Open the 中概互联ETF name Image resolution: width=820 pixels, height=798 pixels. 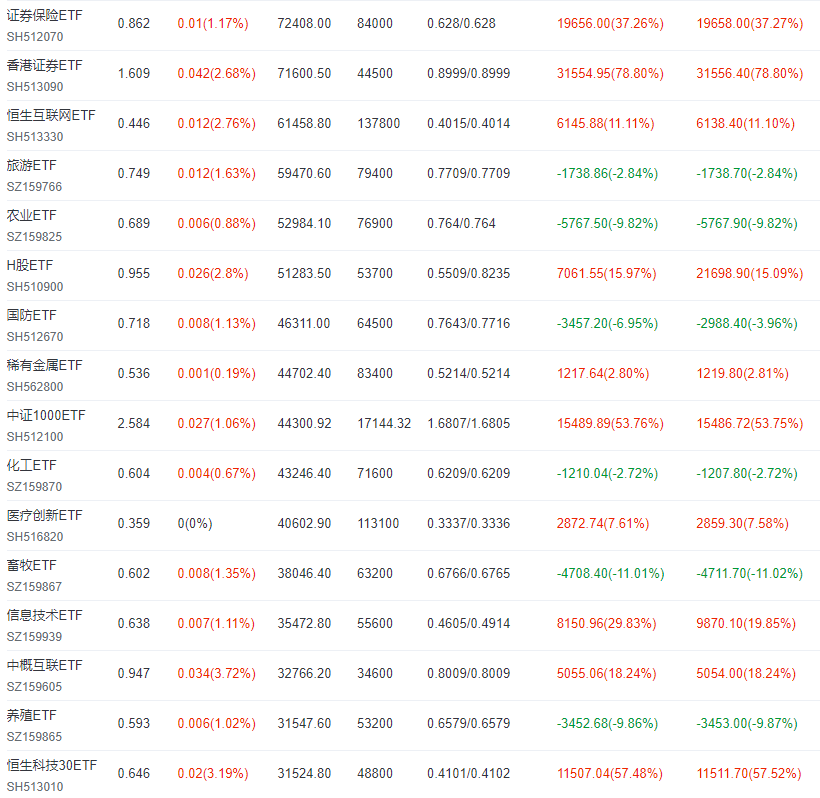pos(44,666)
